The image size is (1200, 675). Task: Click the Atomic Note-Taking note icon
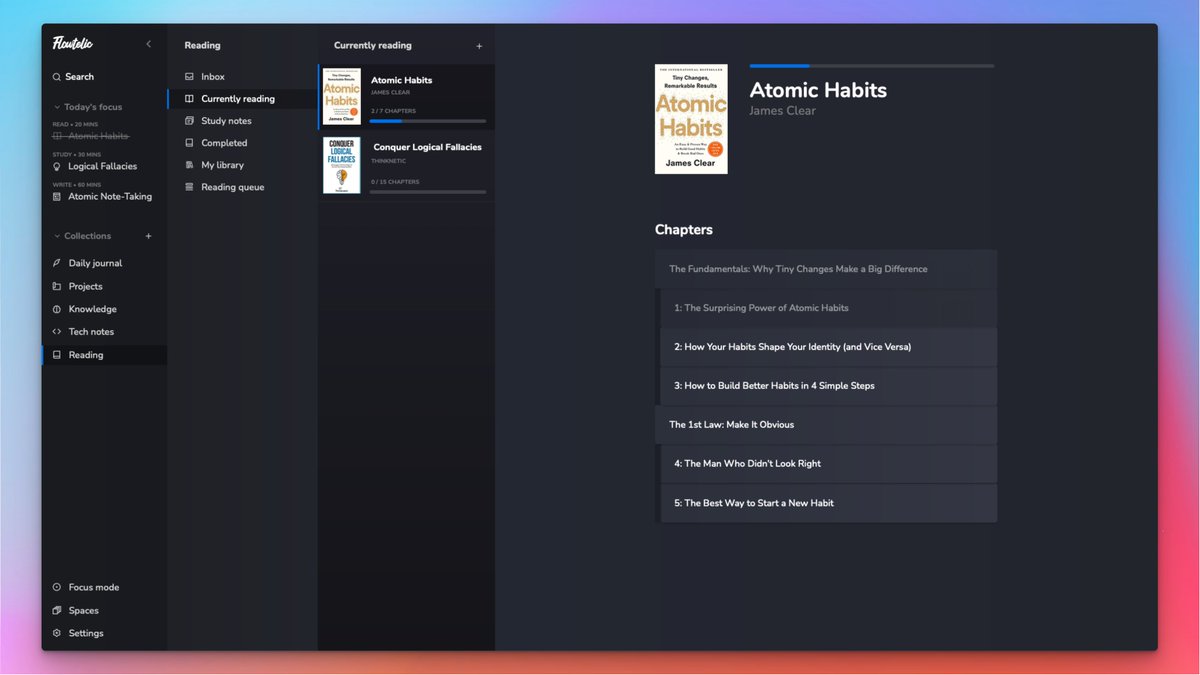(x=57, y=197)
